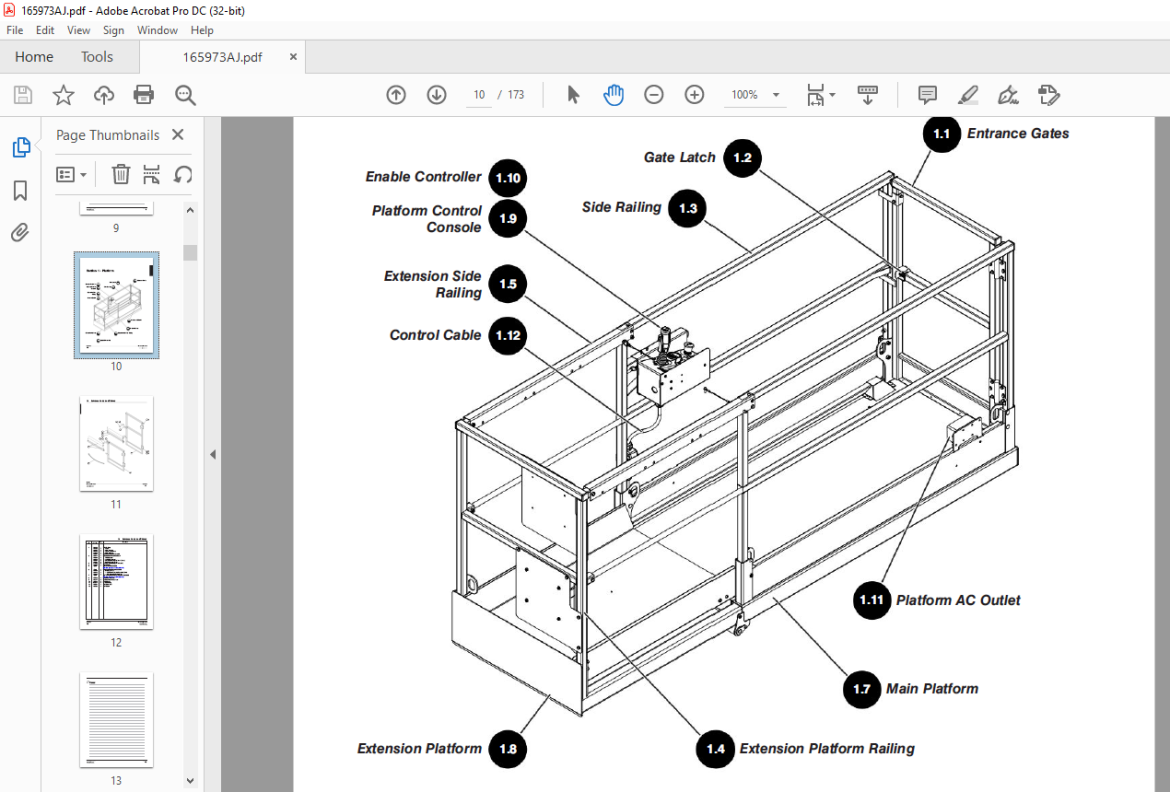Image resolution: width=1170 pixels, height=792 pixels.
Task: Open thumbnail options dropdown menu
Action: (x=72, y=175)
